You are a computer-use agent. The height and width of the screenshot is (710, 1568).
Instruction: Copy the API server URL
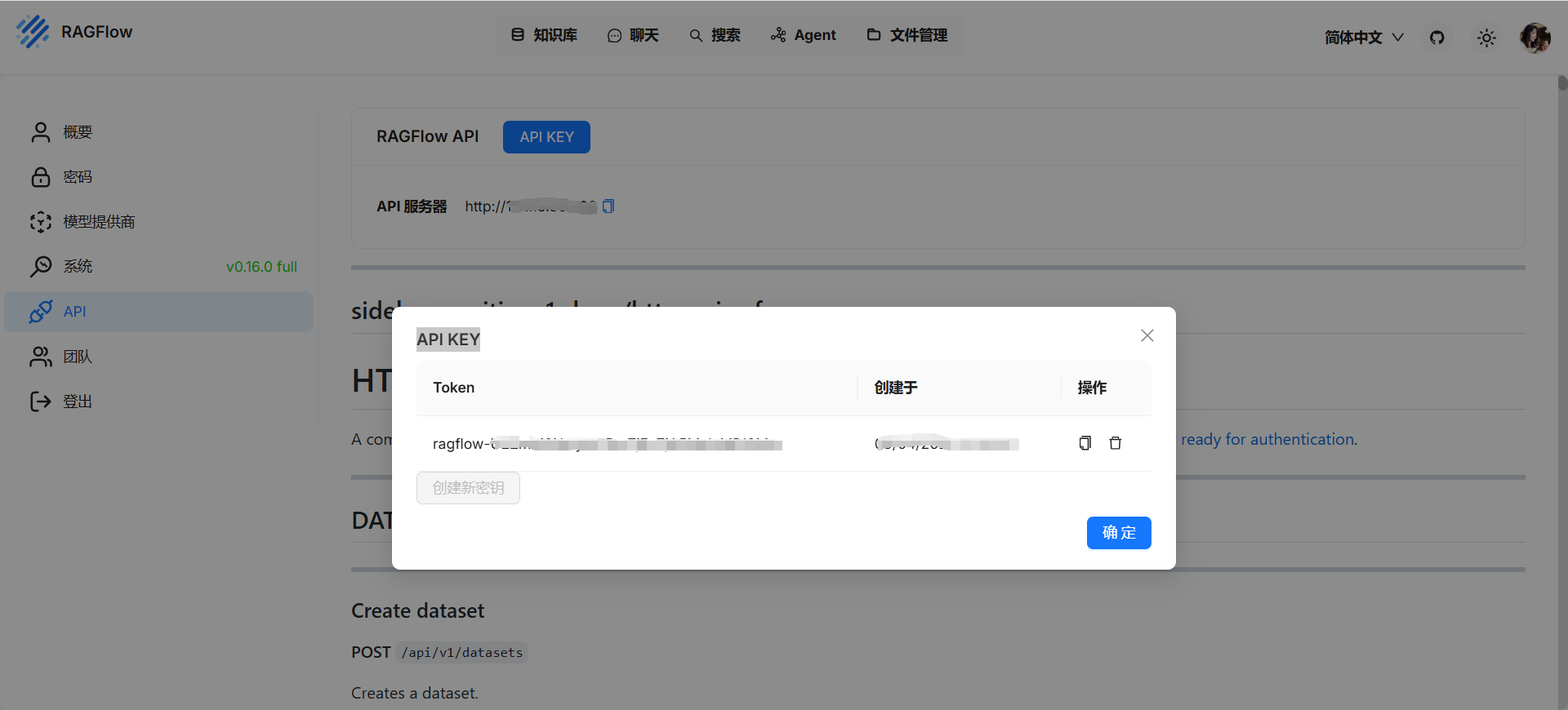tap(608, 206)
